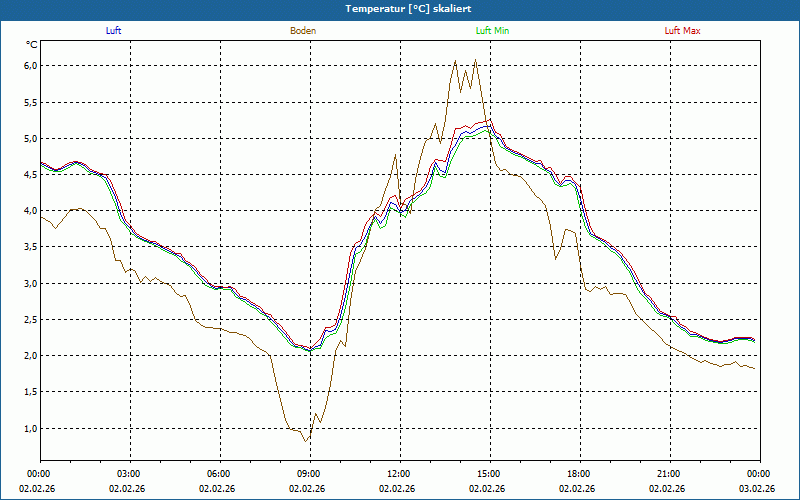This screenshot has width=800, height=500.
Task: Click the 15:00 time axis label
Action: 488,474
